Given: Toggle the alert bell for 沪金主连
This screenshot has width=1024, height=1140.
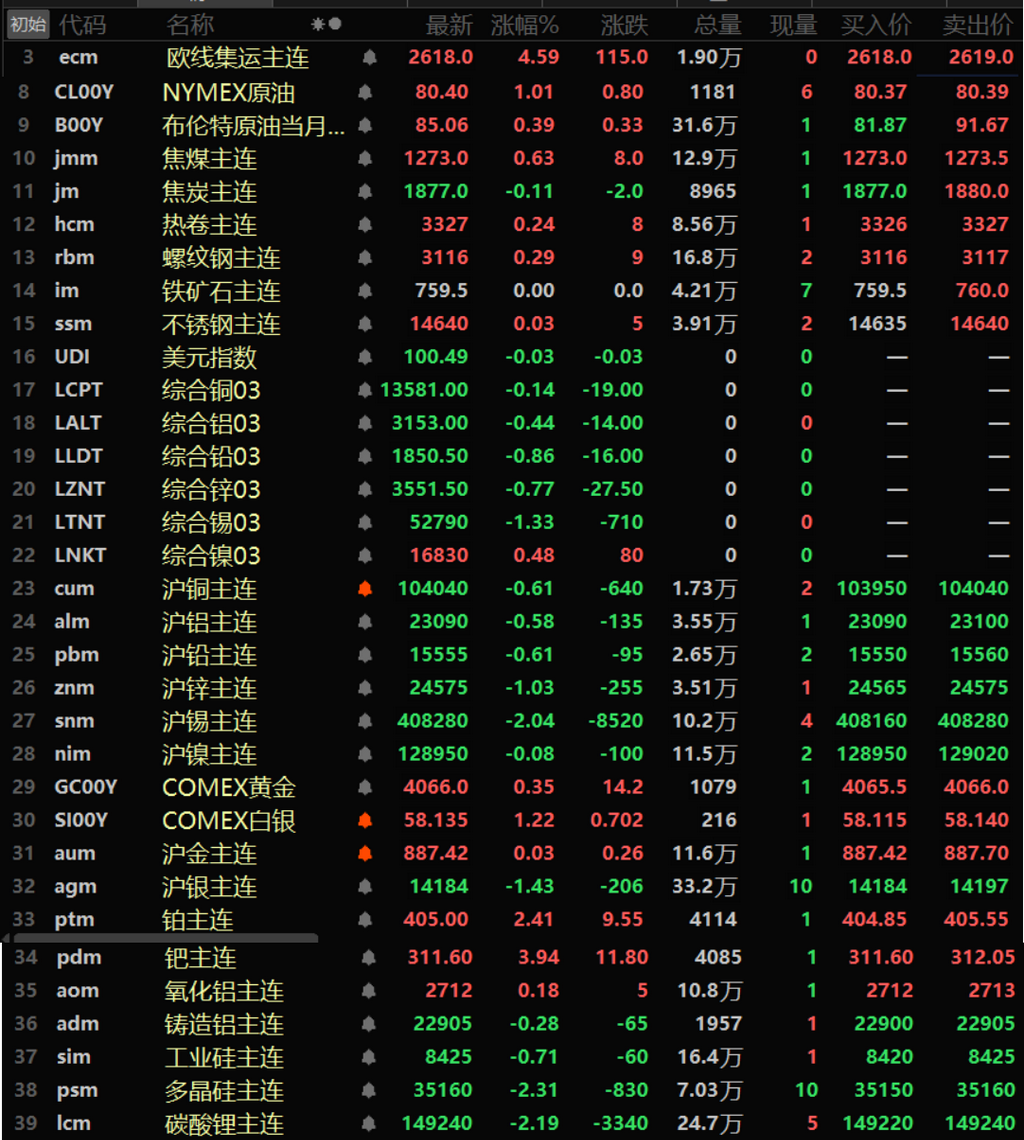Looking at the screenshot, I should (365, 854).
